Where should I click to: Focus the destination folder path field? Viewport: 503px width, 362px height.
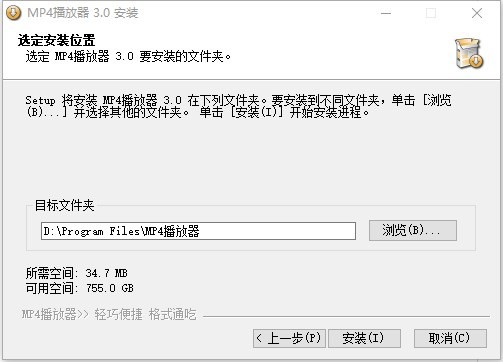coord(198,231)
